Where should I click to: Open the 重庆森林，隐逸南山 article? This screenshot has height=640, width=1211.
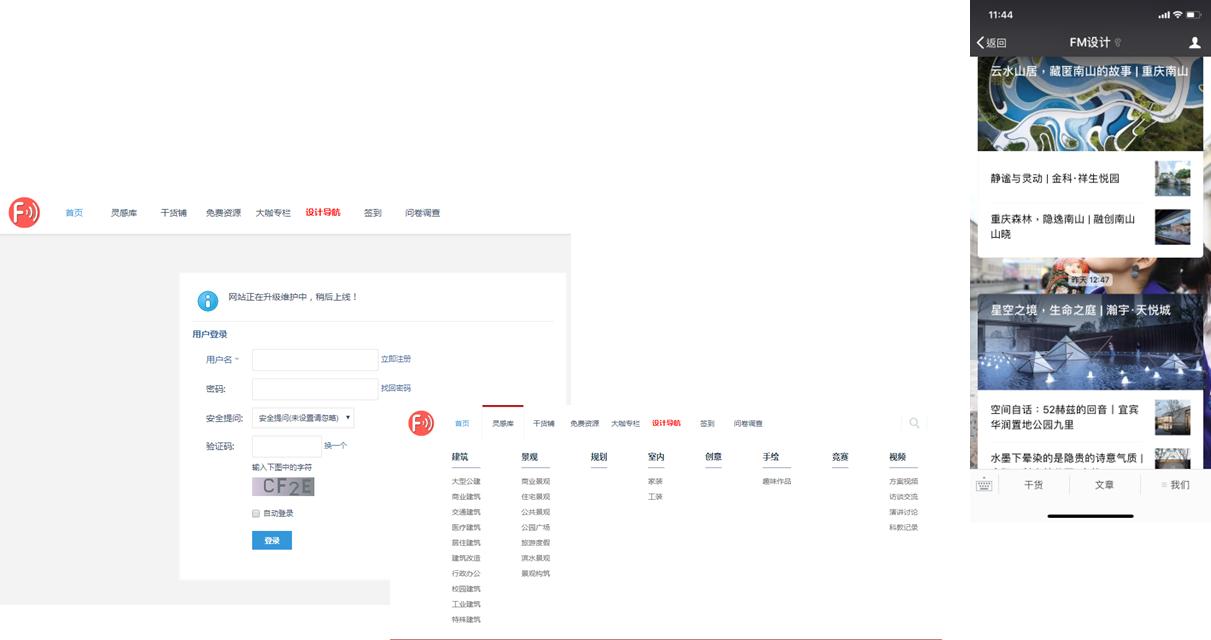coord(1090,226)
